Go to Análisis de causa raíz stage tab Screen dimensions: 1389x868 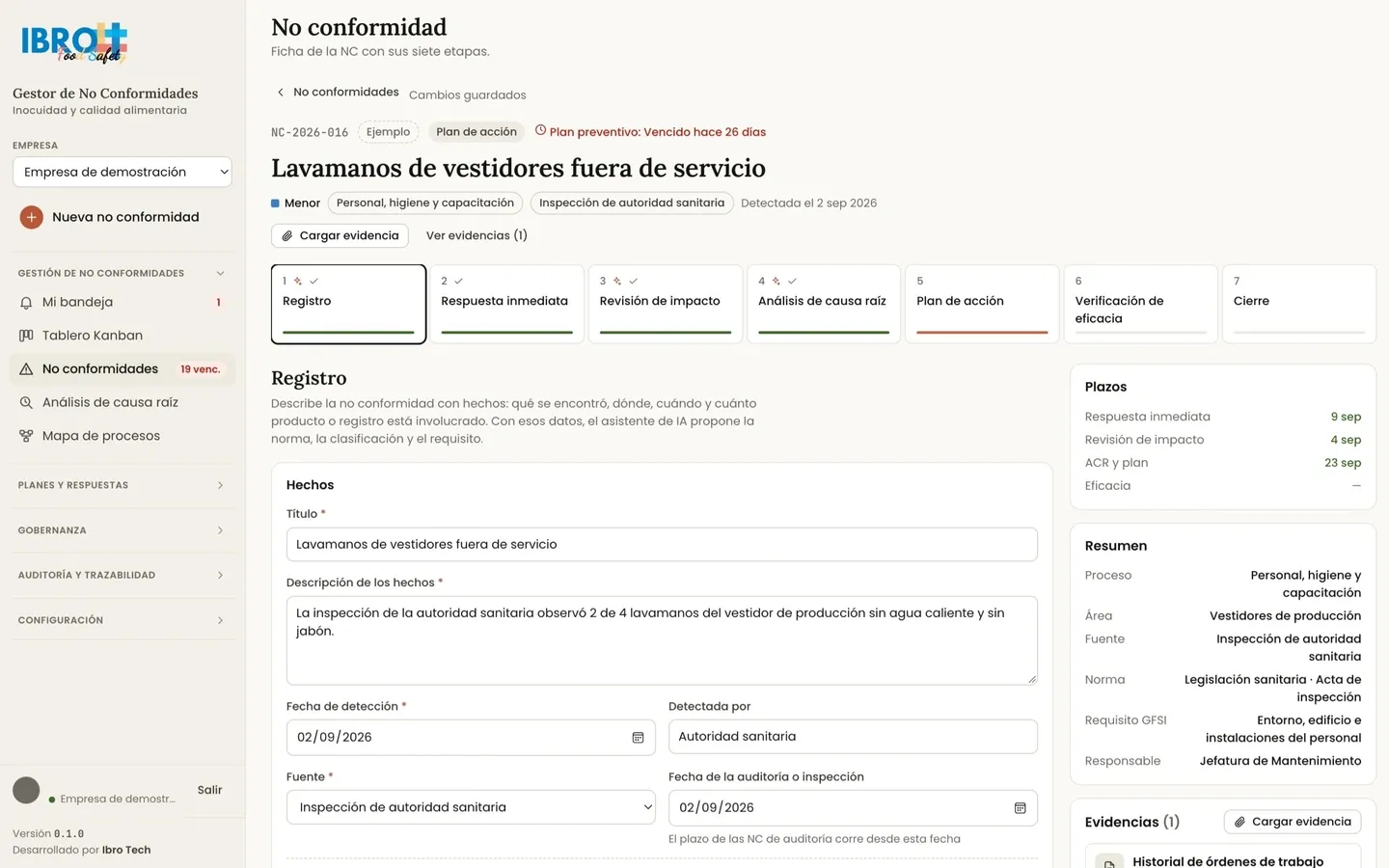coord(824,304)
